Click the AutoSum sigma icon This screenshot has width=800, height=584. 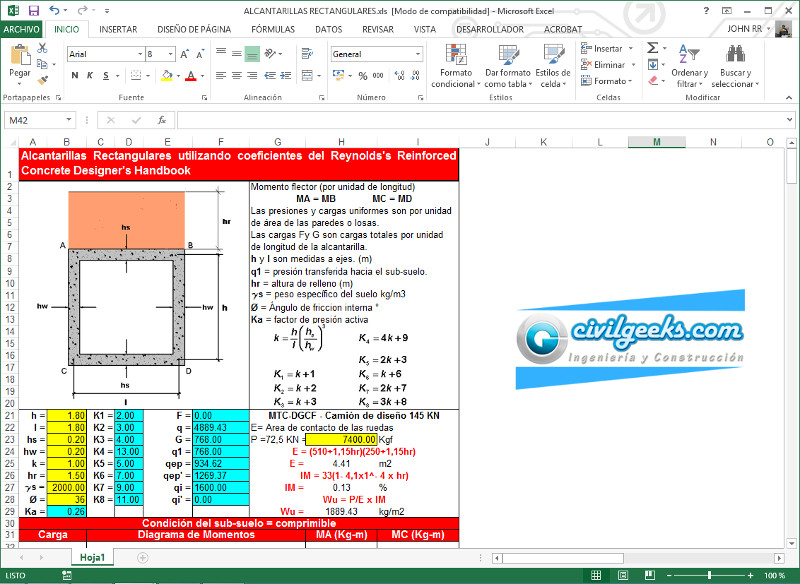click(x=652, y=47)
